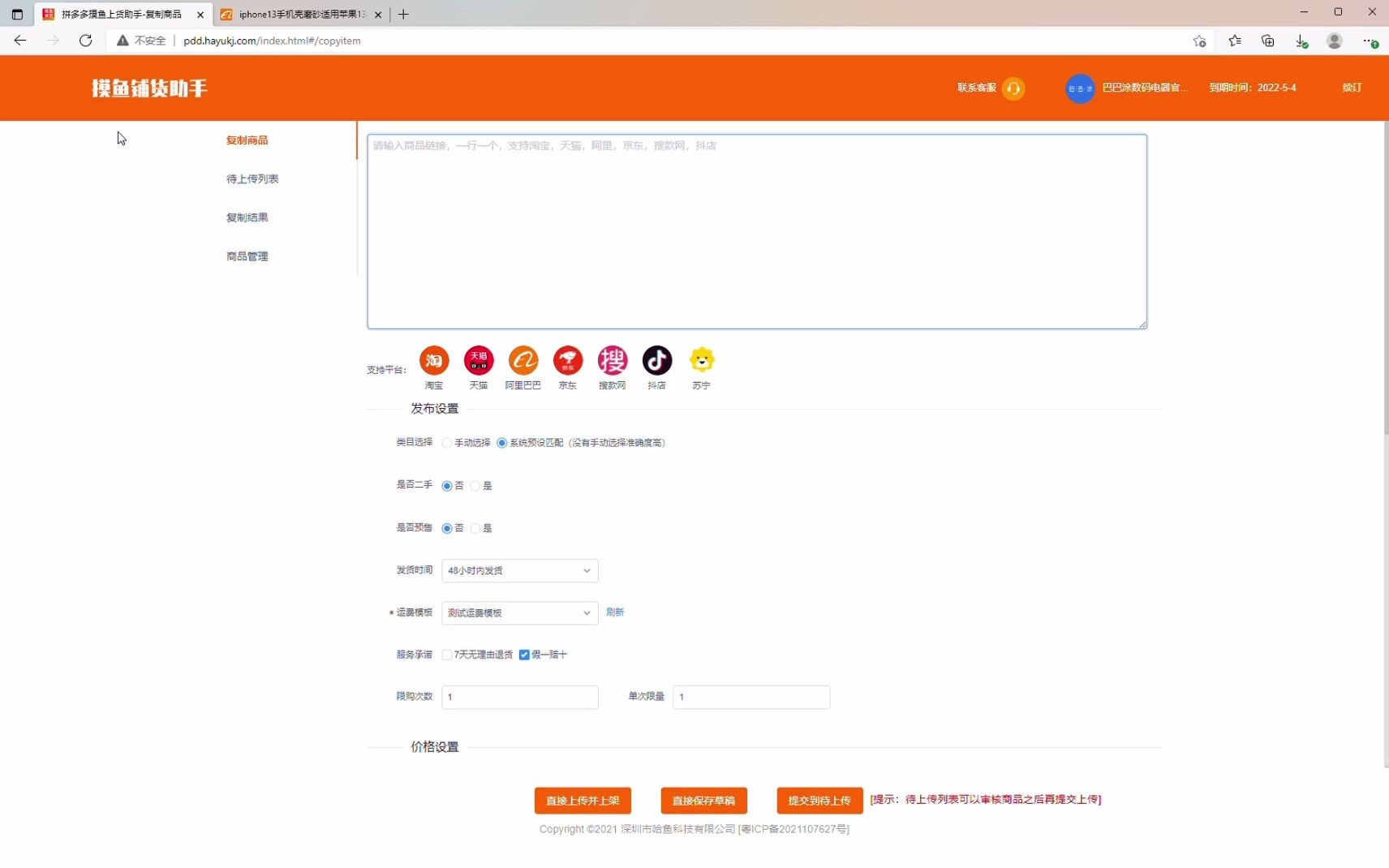This screenshot has width=1389, height=868.
Task: Click the Suning platform icon
Action: click(702, 360)
